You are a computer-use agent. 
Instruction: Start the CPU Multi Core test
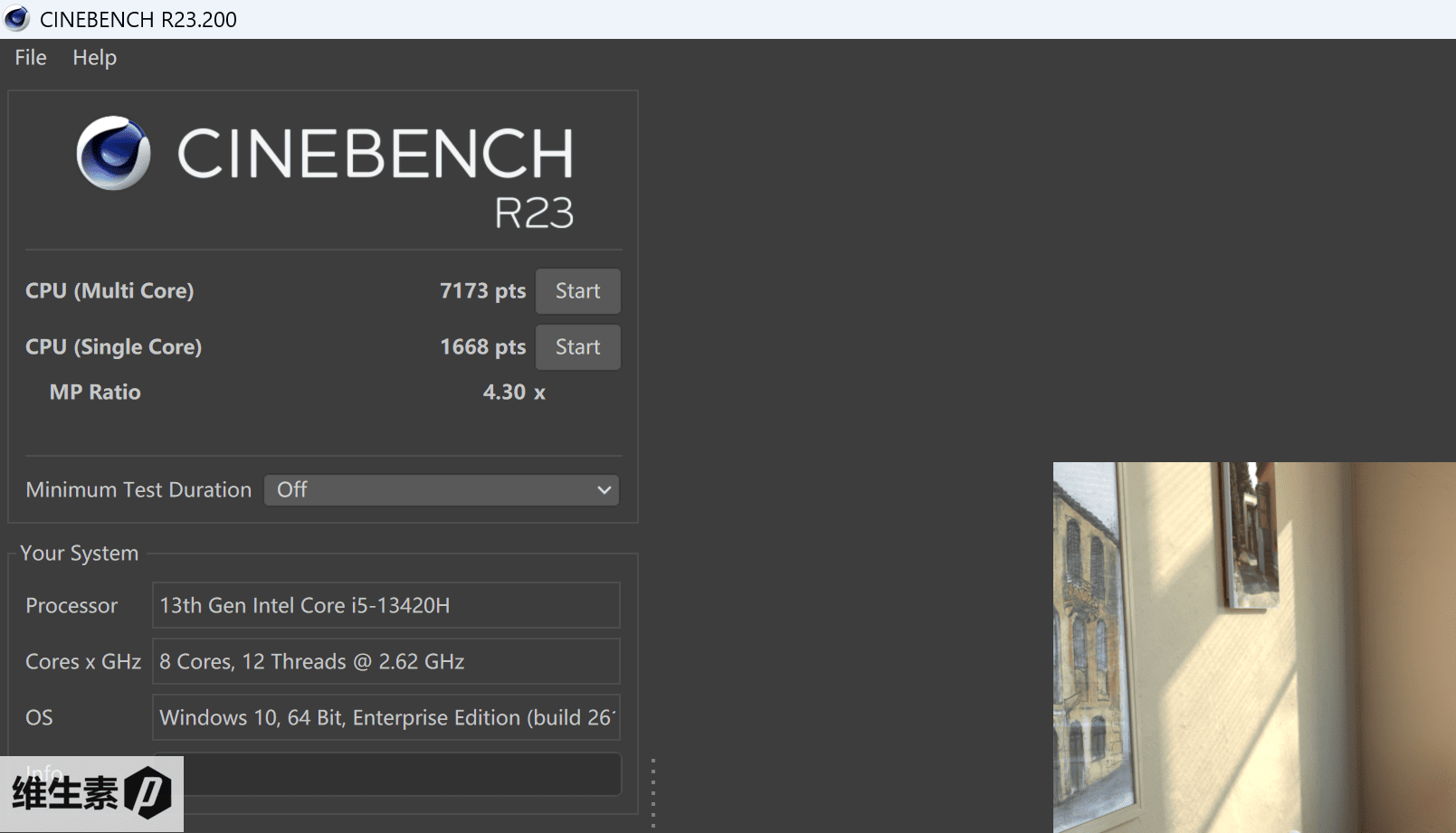(x=577, y=291)
